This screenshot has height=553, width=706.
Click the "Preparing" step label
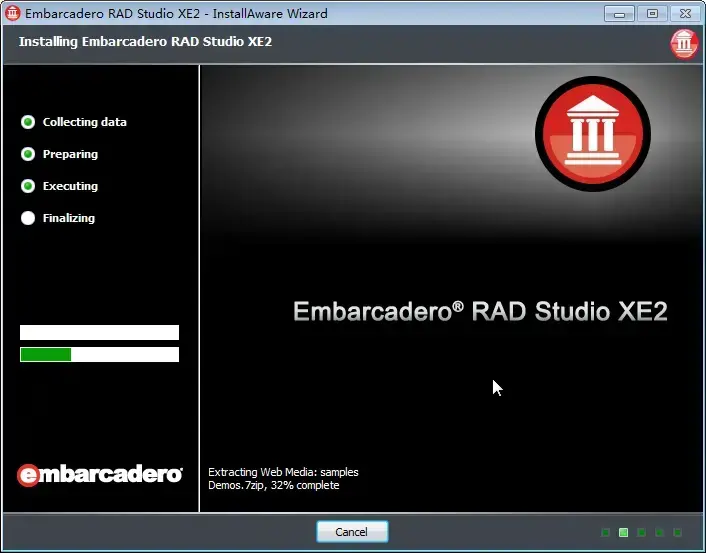pyautogui.click(x=70, y=154)
